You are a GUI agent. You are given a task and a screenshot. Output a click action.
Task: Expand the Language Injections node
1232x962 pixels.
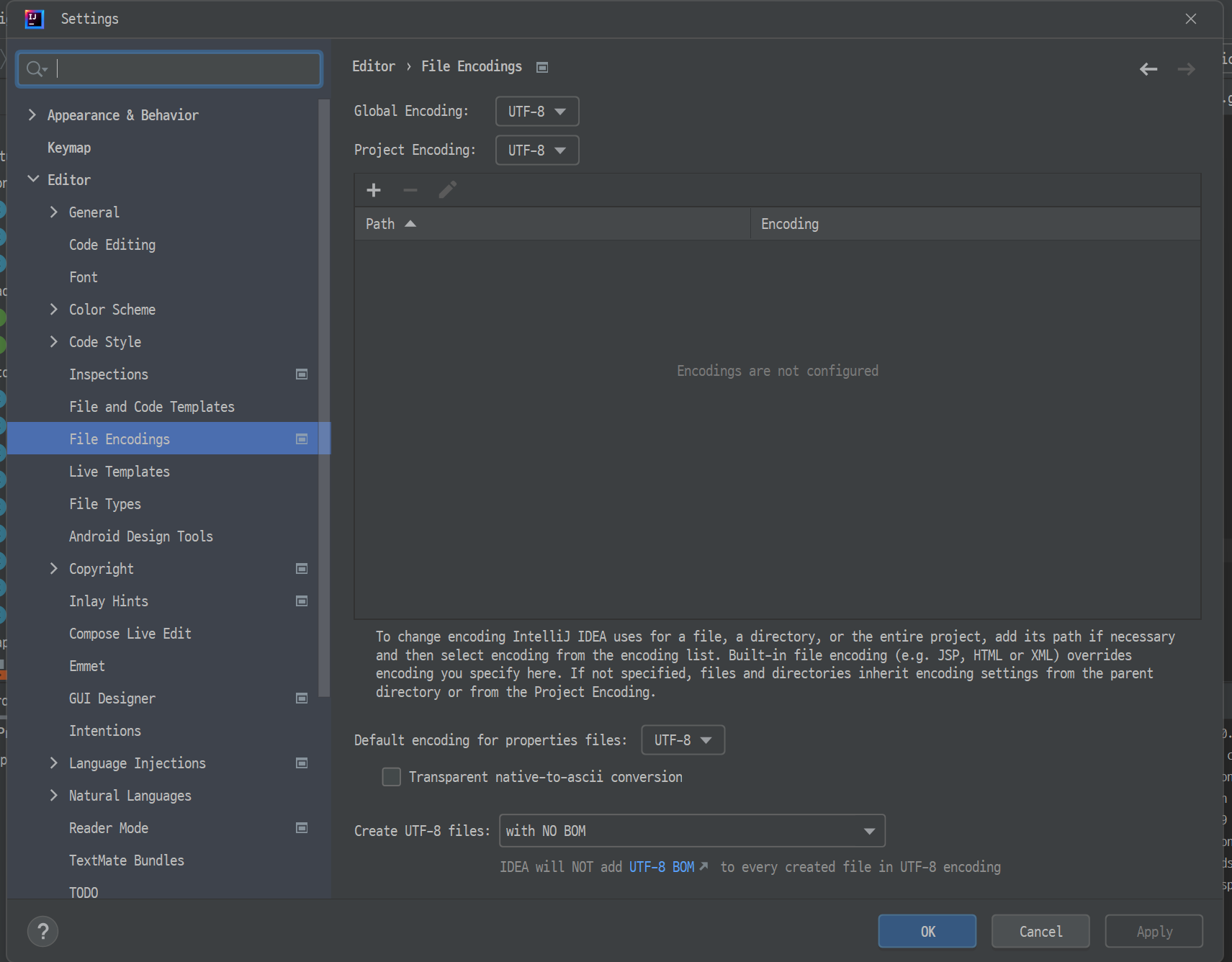pyautogui.click(x=53, y=763)
